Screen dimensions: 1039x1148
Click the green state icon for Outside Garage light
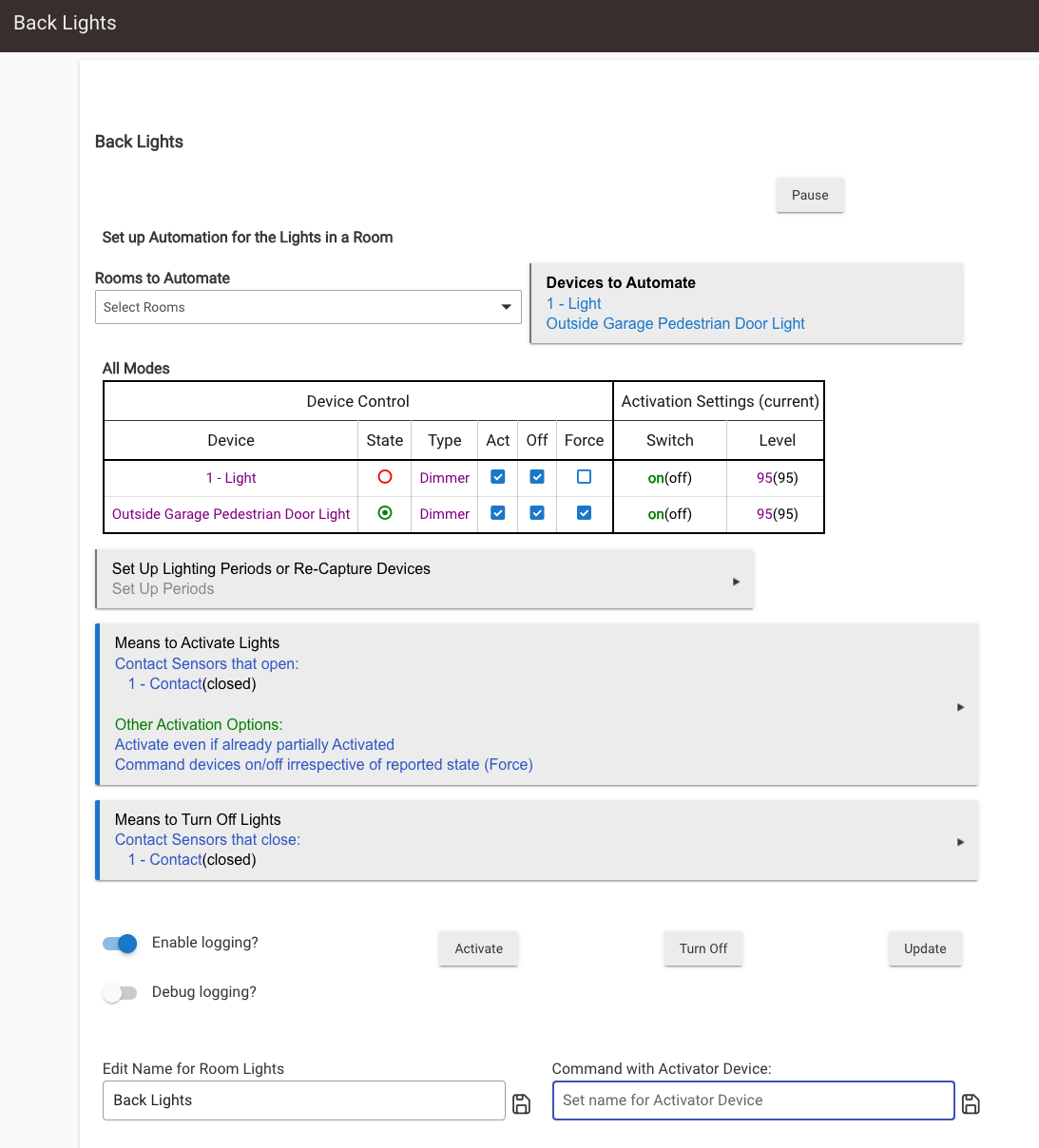pos(385,513)
